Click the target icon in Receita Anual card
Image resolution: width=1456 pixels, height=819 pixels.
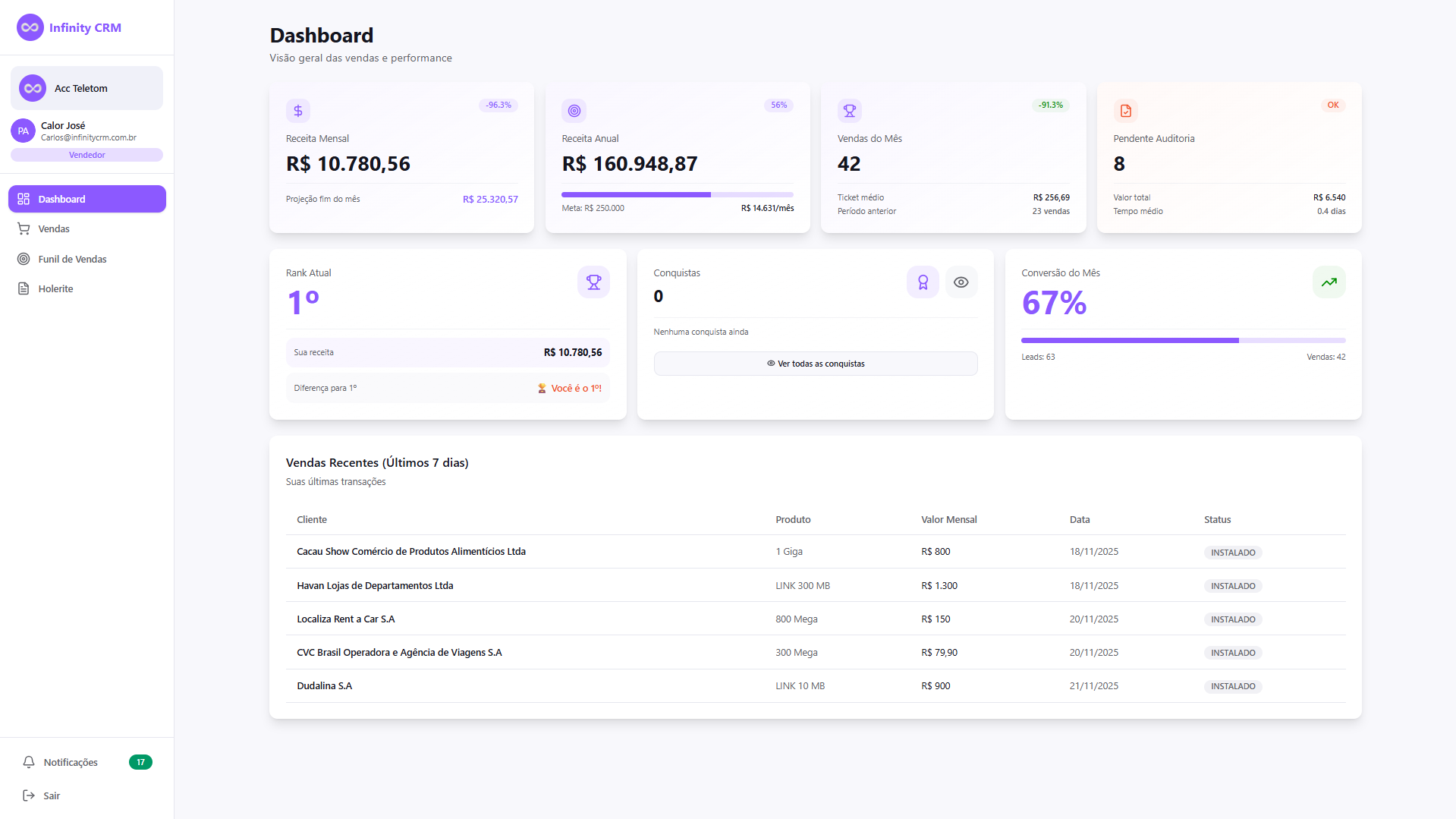pyautogui.click(x=574, y=111)
